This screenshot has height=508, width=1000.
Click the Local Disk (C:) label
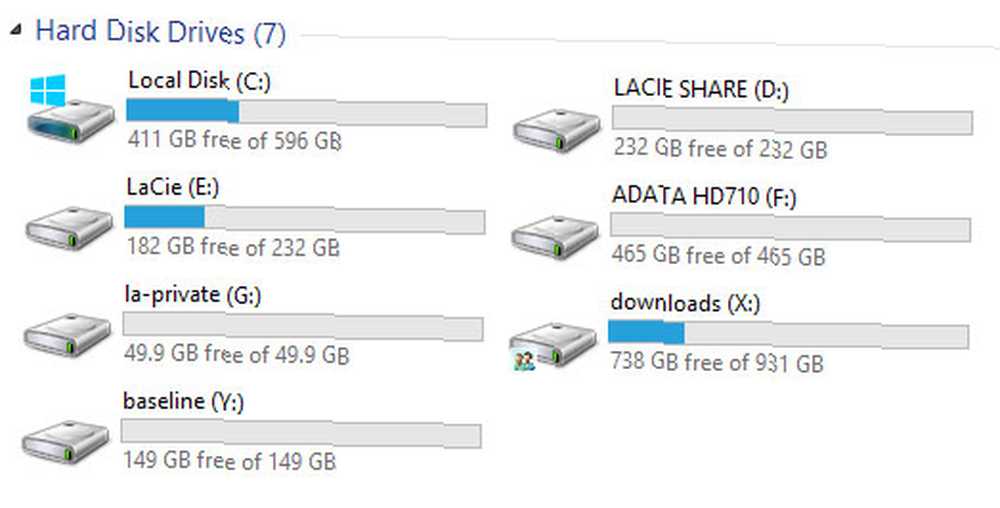tap(199, 81)
